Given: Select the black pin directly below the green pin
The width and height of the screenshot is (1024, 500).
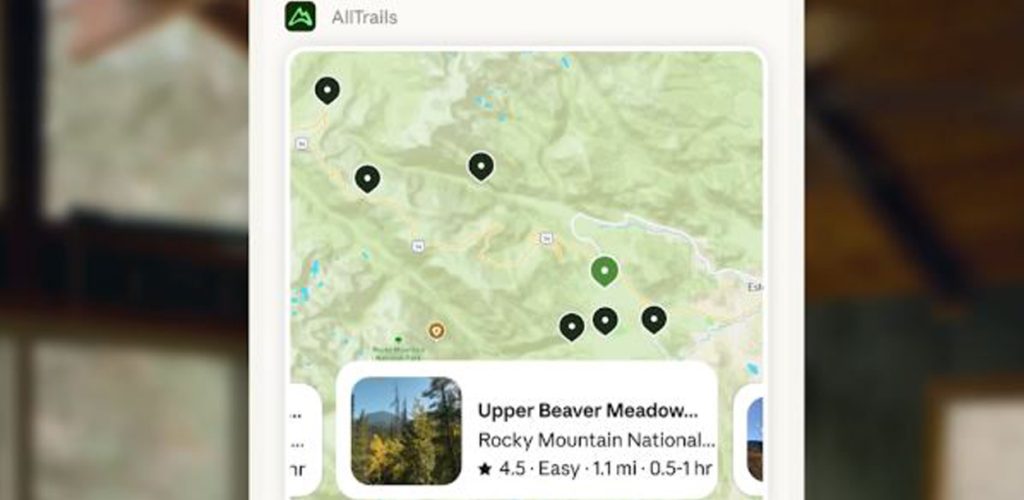Looking at the screenshot, I should [605, 321].
